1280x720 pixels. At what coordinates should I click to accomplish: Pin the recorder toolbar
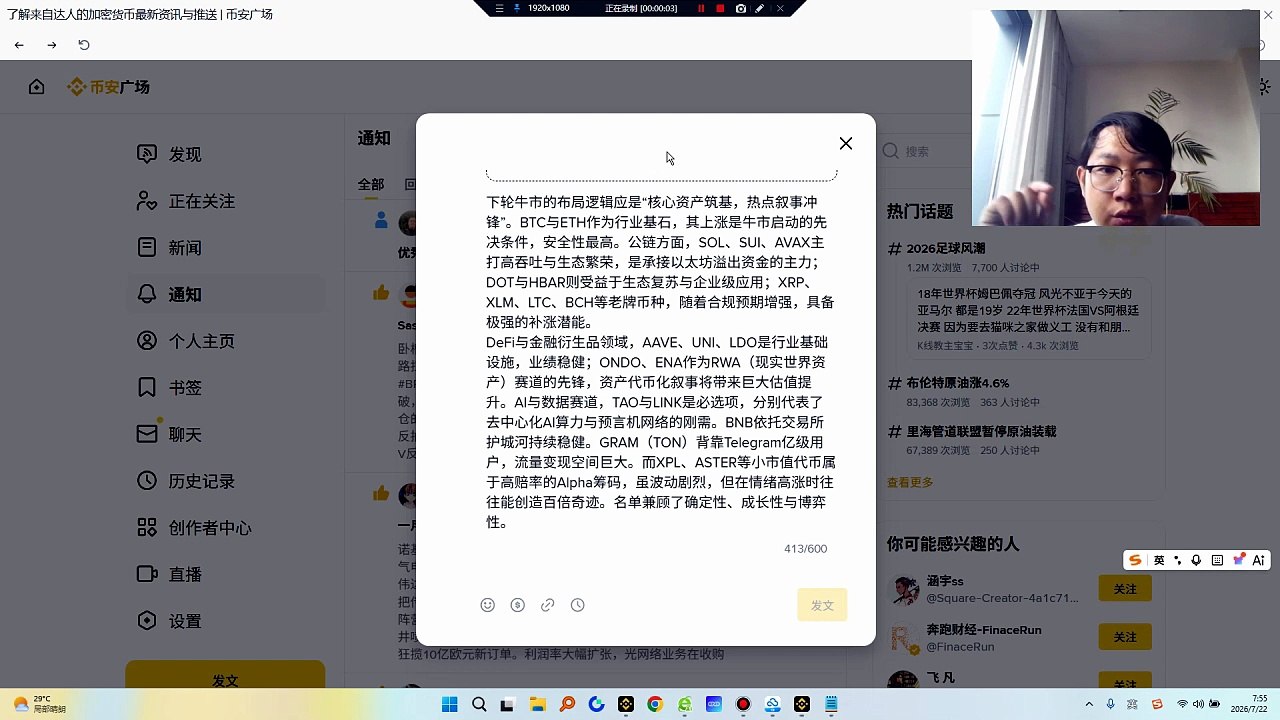[517, 8]
